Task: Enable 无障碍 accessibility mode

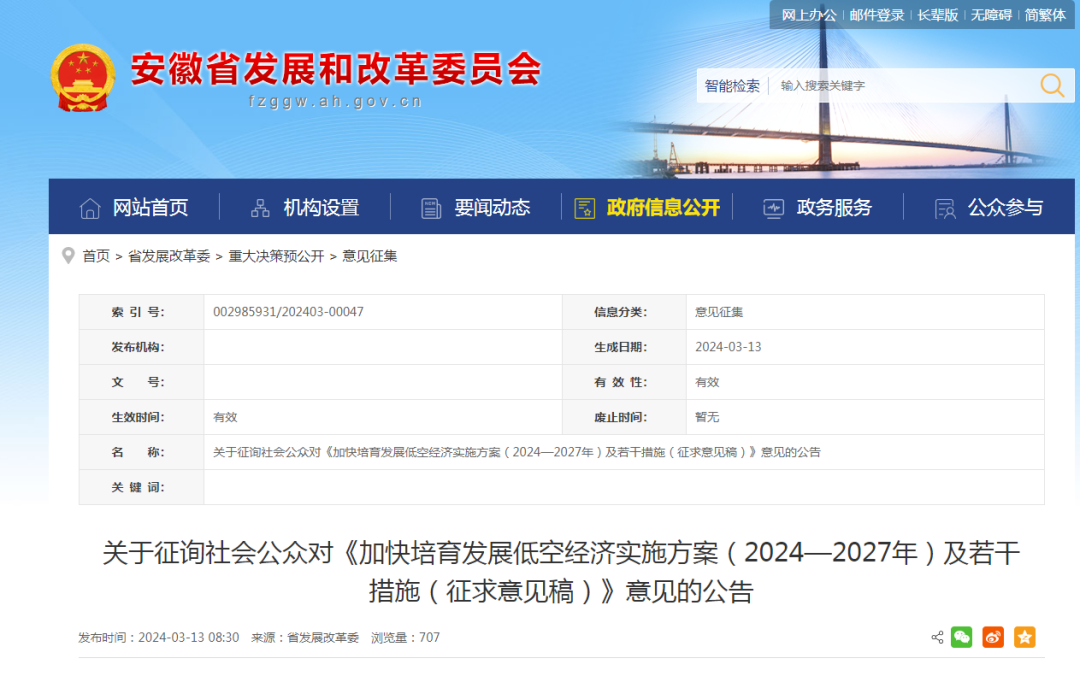Action: (991, 14)
